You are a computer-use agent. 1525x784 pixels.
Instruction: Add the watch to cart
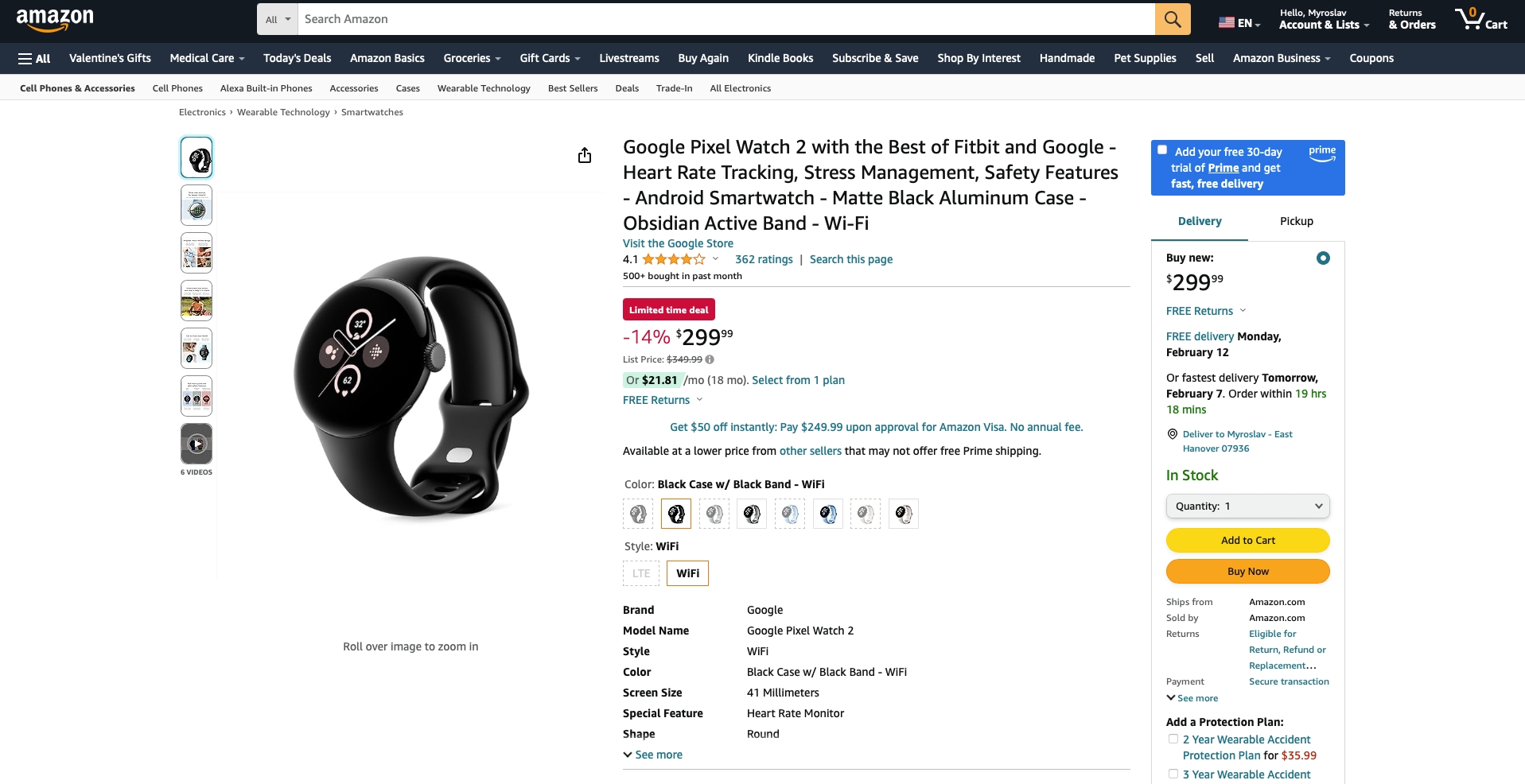pyautogui.click(x=1247, y=540)
